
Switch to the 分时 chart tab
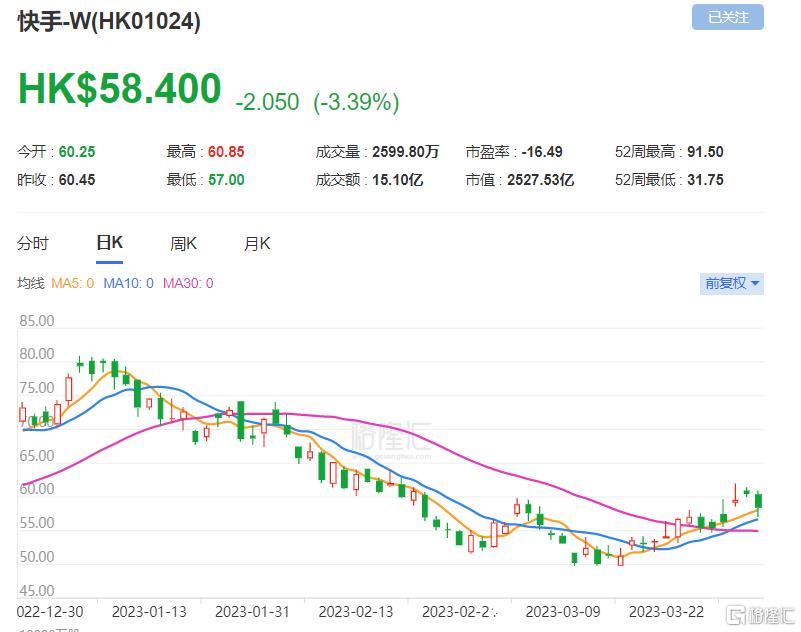click(x=33, y=243)
